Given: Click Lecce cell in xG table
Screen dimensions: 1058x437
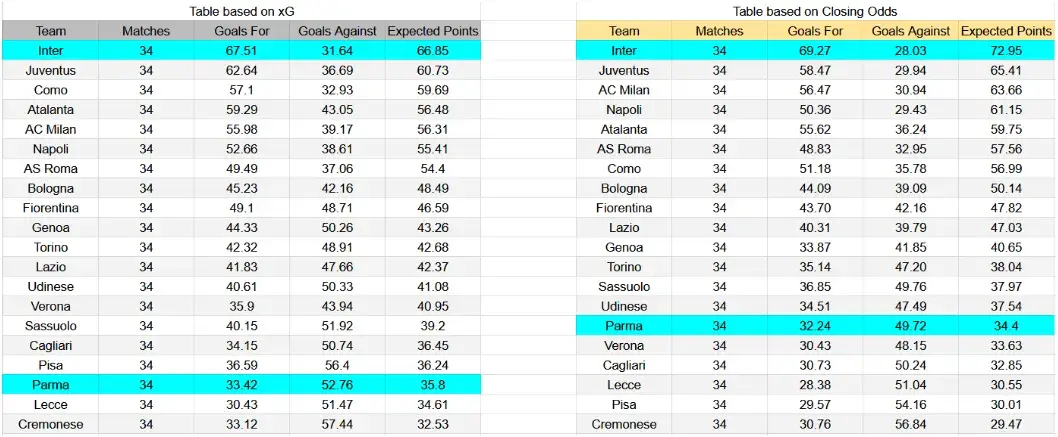Looking at the screenshot, I should pos(51,405).
